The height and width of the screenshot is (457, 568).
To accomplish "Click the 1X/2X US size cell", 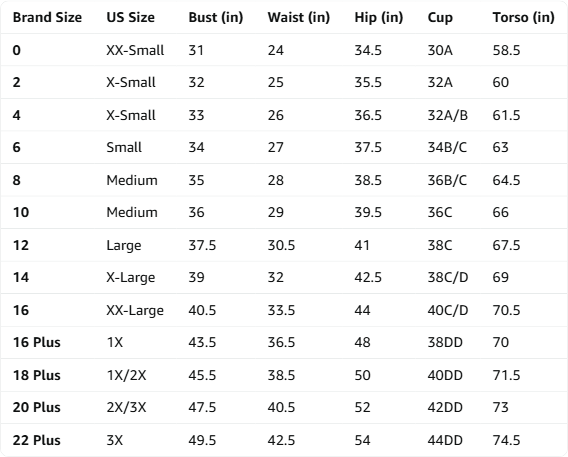I will 126,375.
